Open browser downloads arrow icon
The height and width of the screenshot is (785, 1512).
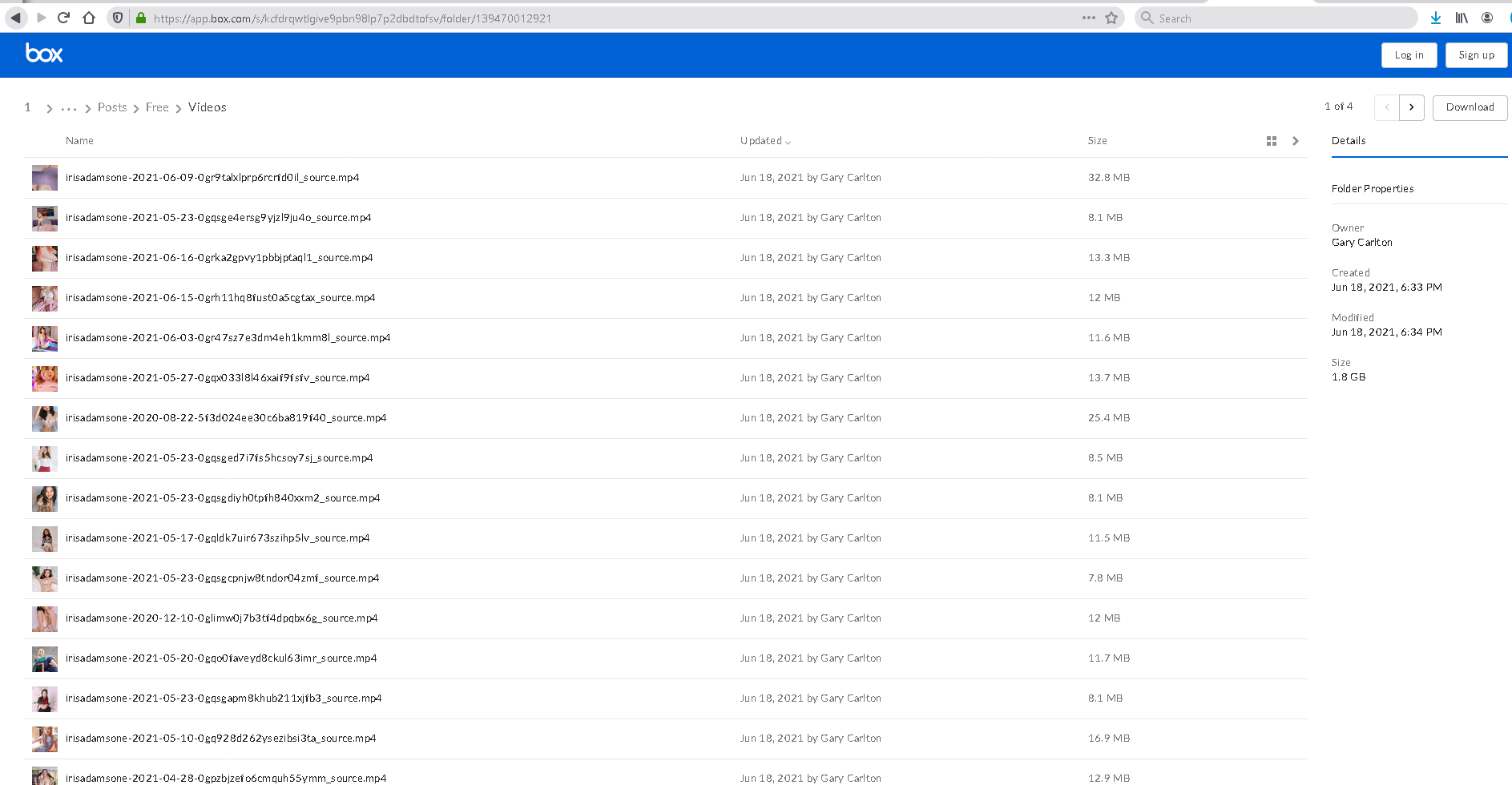(1436, 18)
